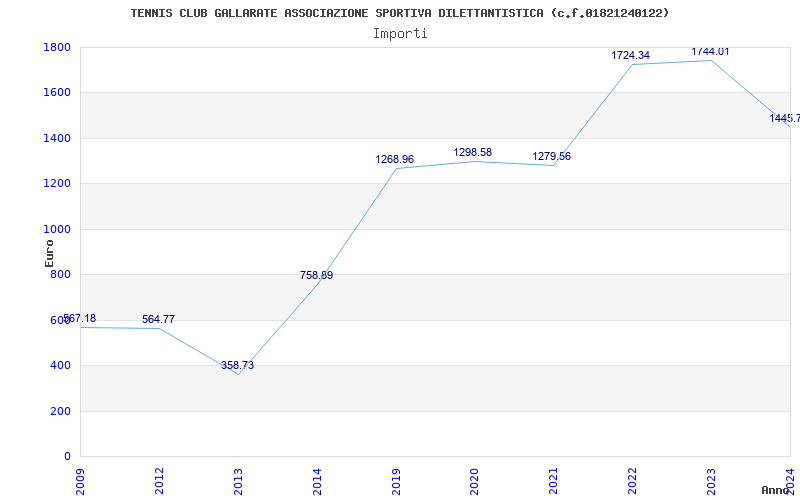
Task: Click the 2009 x-axis tick label
Action: [80, 481]
